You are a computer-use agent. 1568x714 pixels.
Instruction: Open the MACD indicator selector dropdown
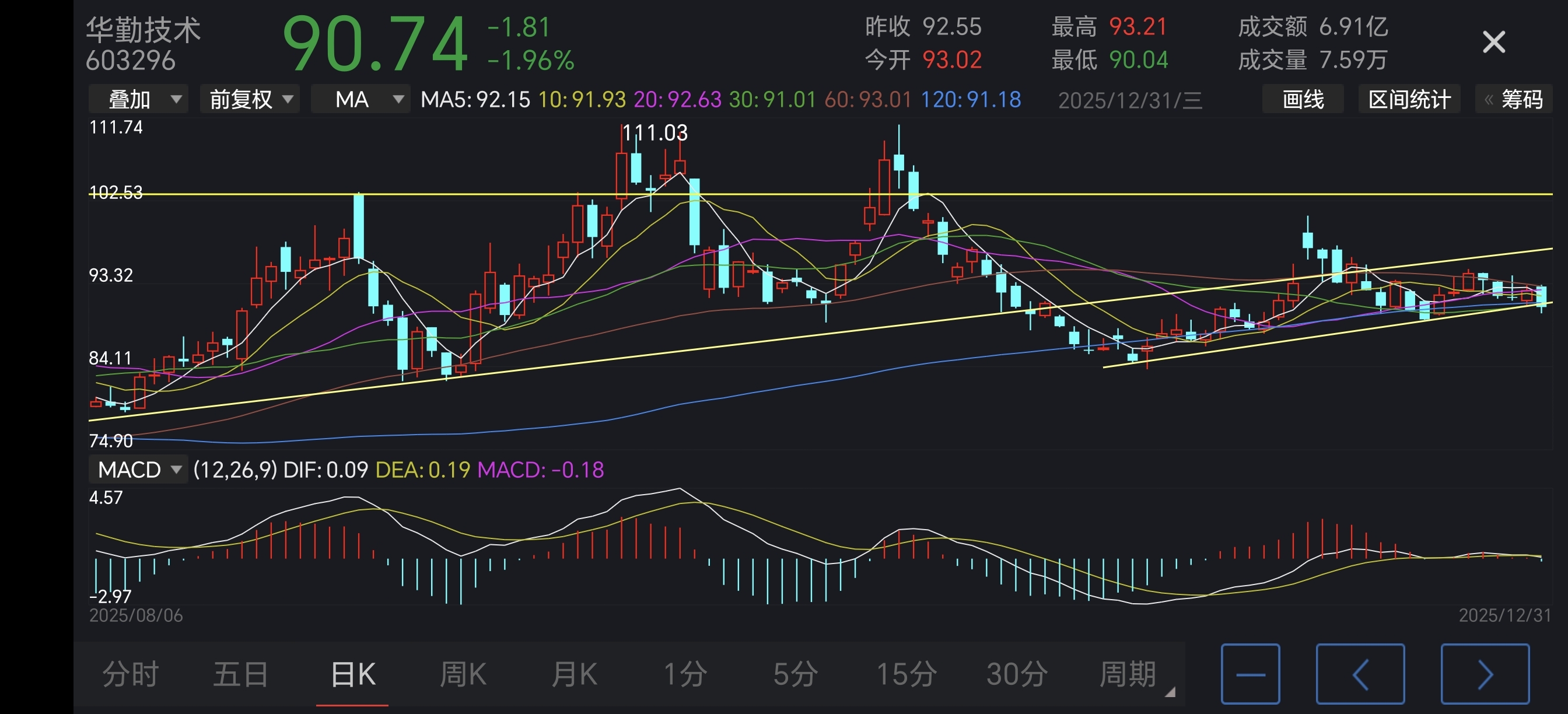pyautogui.click(x=138, y=470)
